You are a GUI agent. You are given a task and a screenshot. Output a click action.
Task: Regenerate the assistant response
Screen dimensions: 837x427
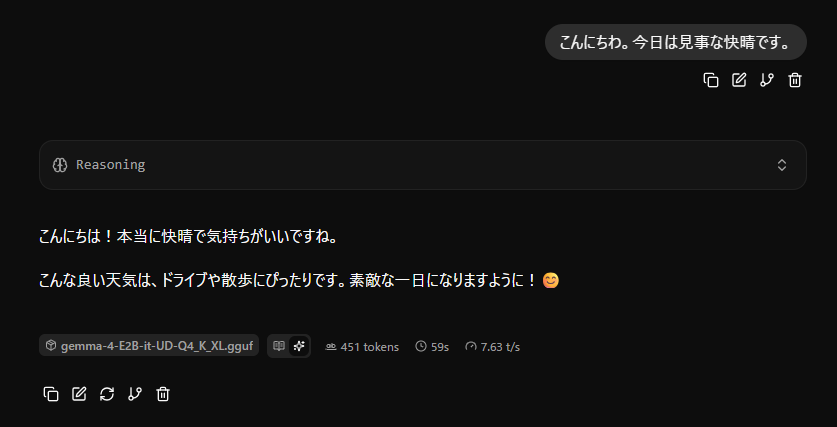coord(107,394)
